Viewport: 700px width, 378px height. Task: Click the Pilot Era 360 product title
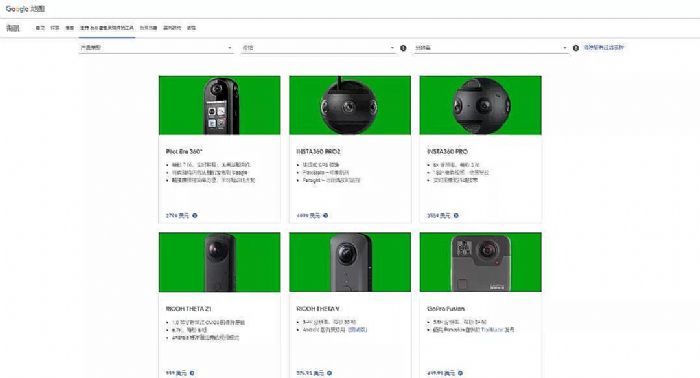(184, 152)
